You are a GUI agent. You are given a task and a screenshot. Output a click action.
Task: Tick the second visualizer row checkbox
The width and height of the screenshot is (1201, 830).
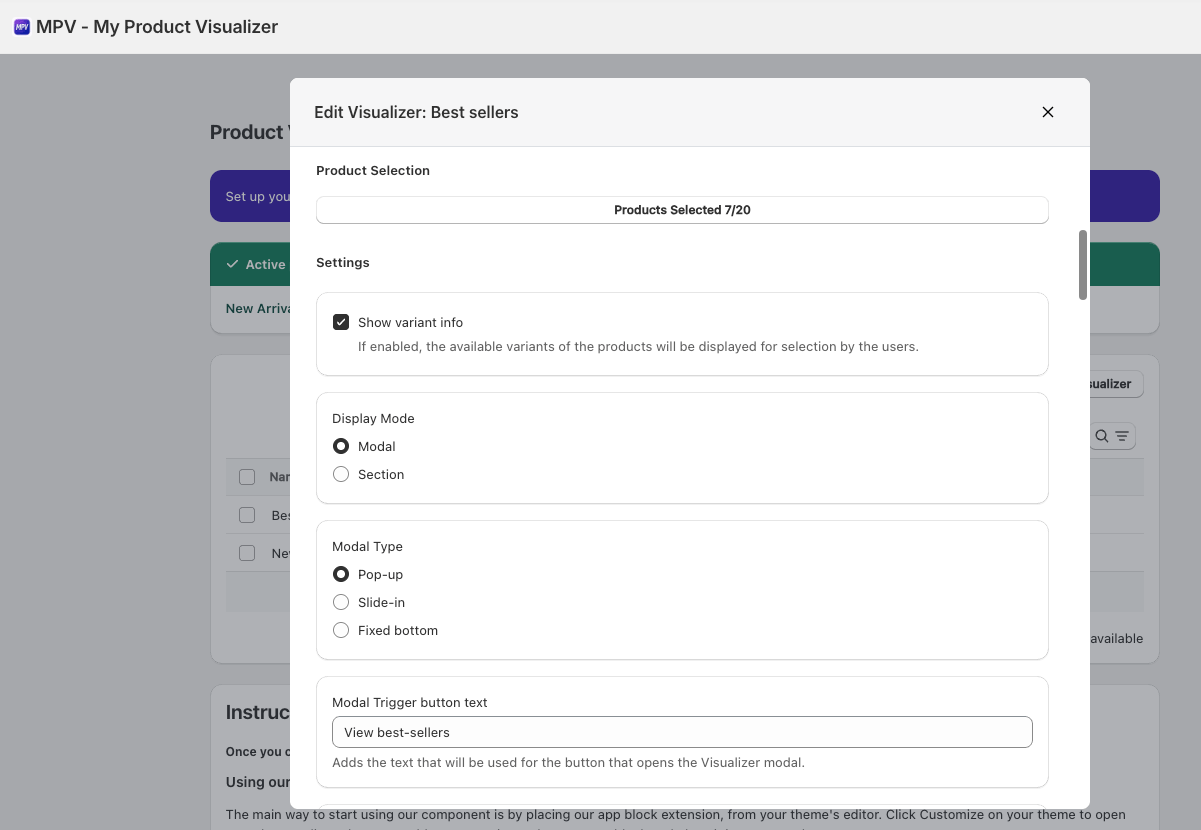(247, 553)
